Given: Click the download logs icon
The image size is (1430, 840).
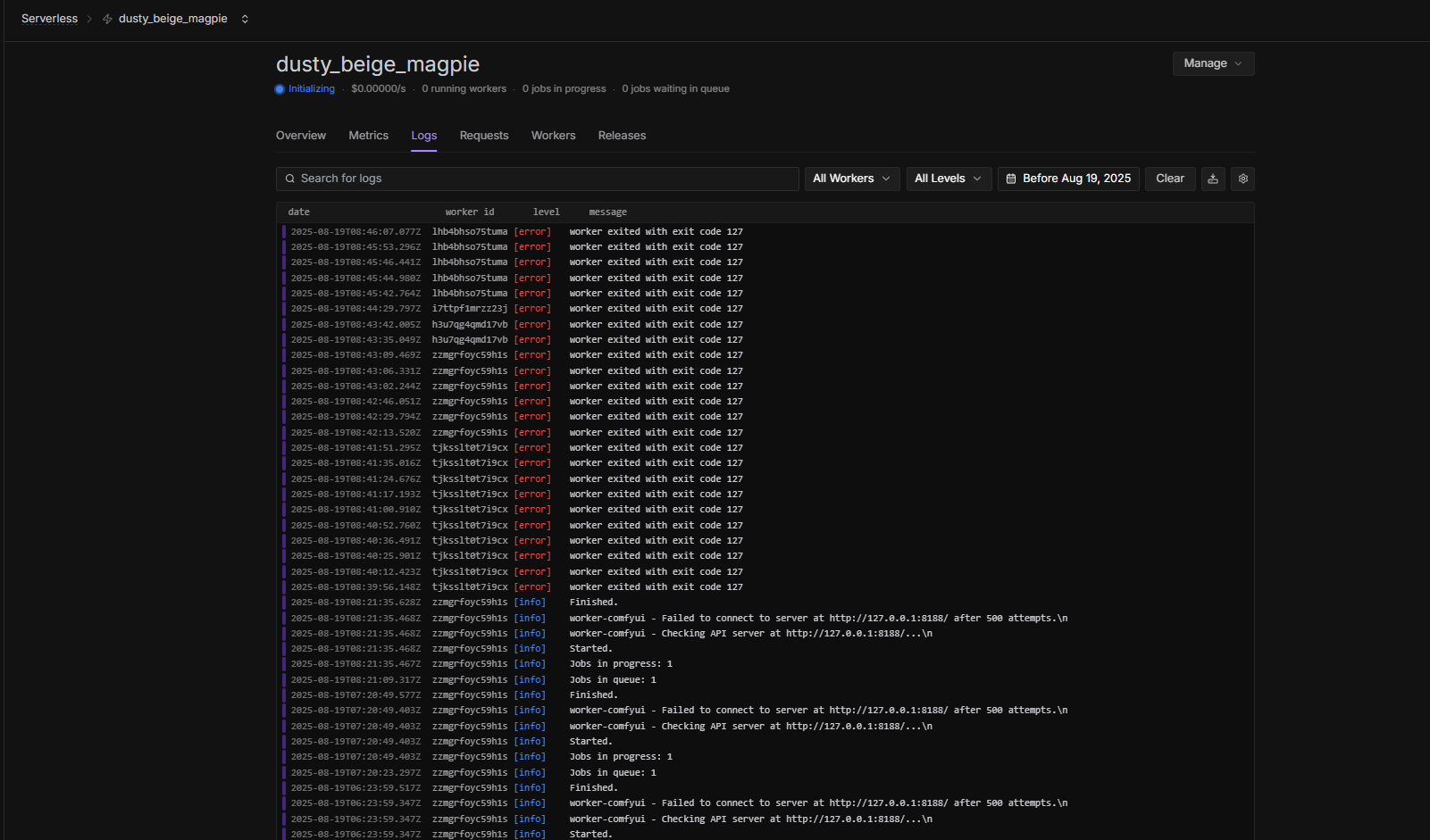Looking at the screenshot, I should point(1213,179).
